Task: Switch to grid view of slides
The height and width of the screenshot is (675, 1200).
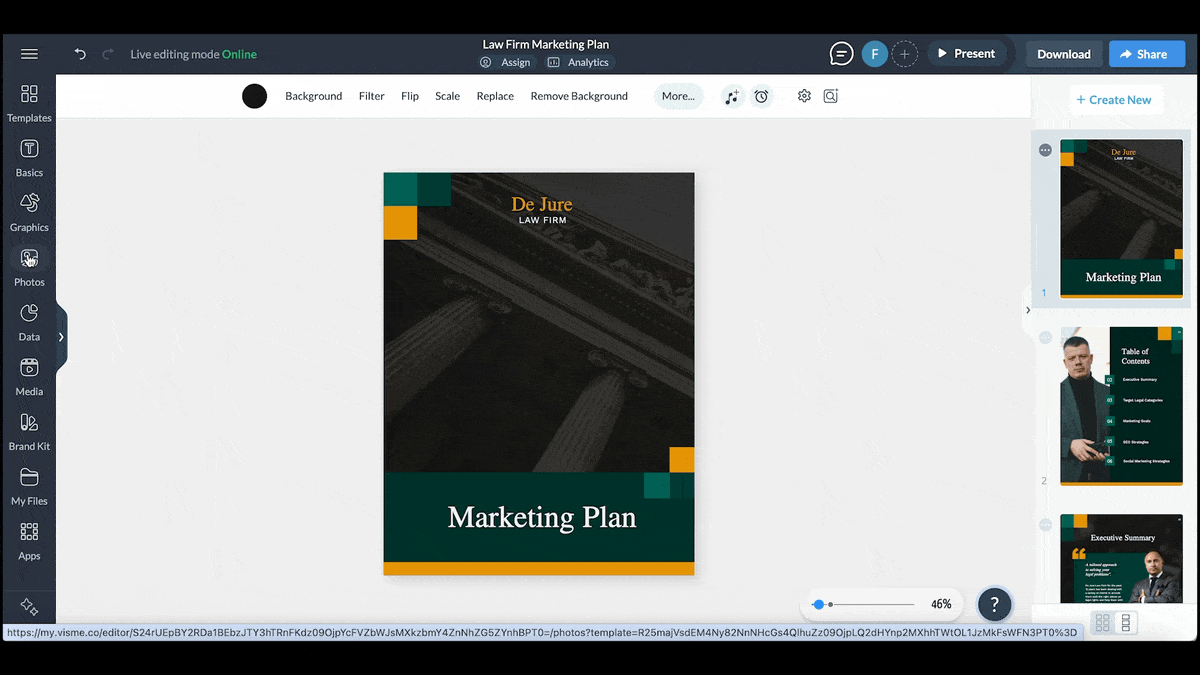Action: (1103, 623)
